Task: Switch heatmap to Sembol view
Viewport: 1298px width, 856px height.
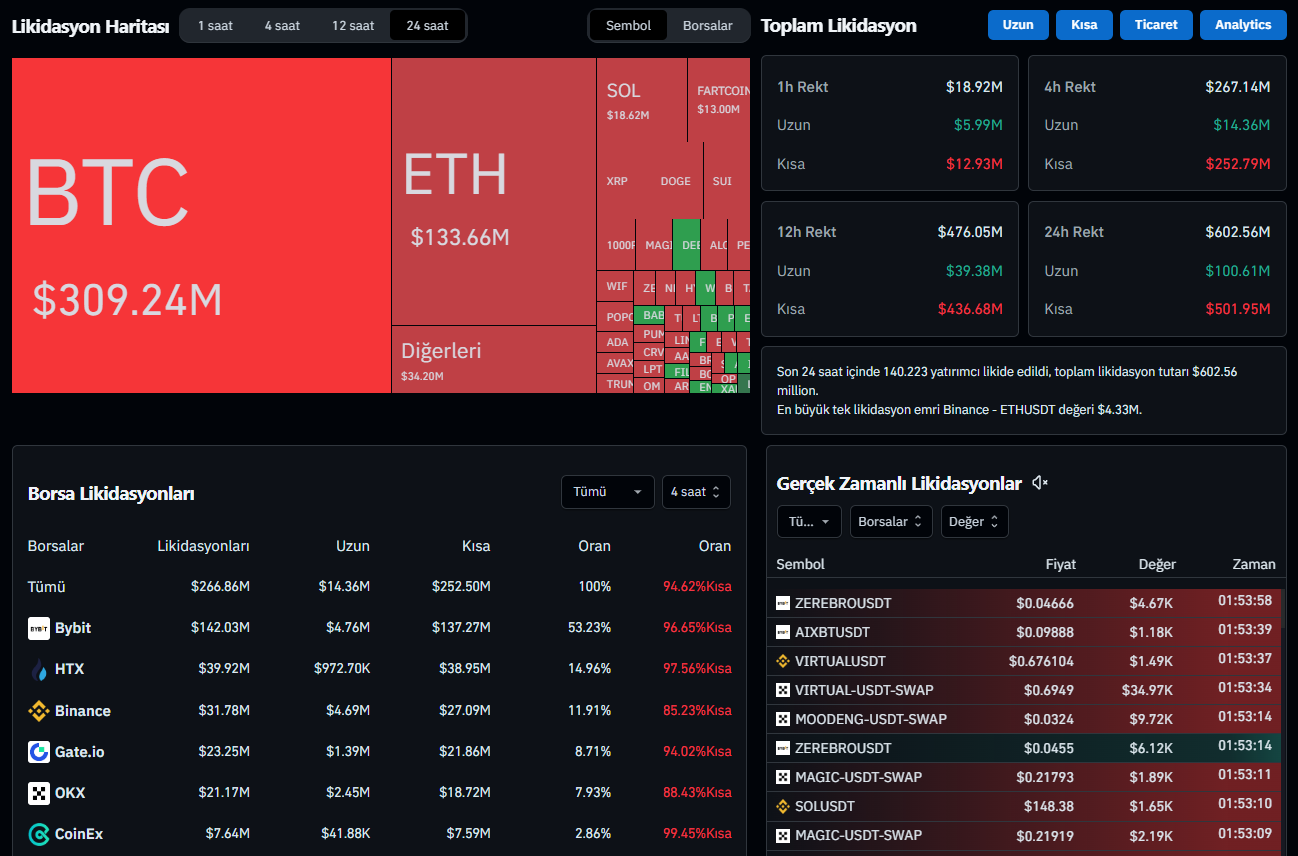Action: click(628, 26)
